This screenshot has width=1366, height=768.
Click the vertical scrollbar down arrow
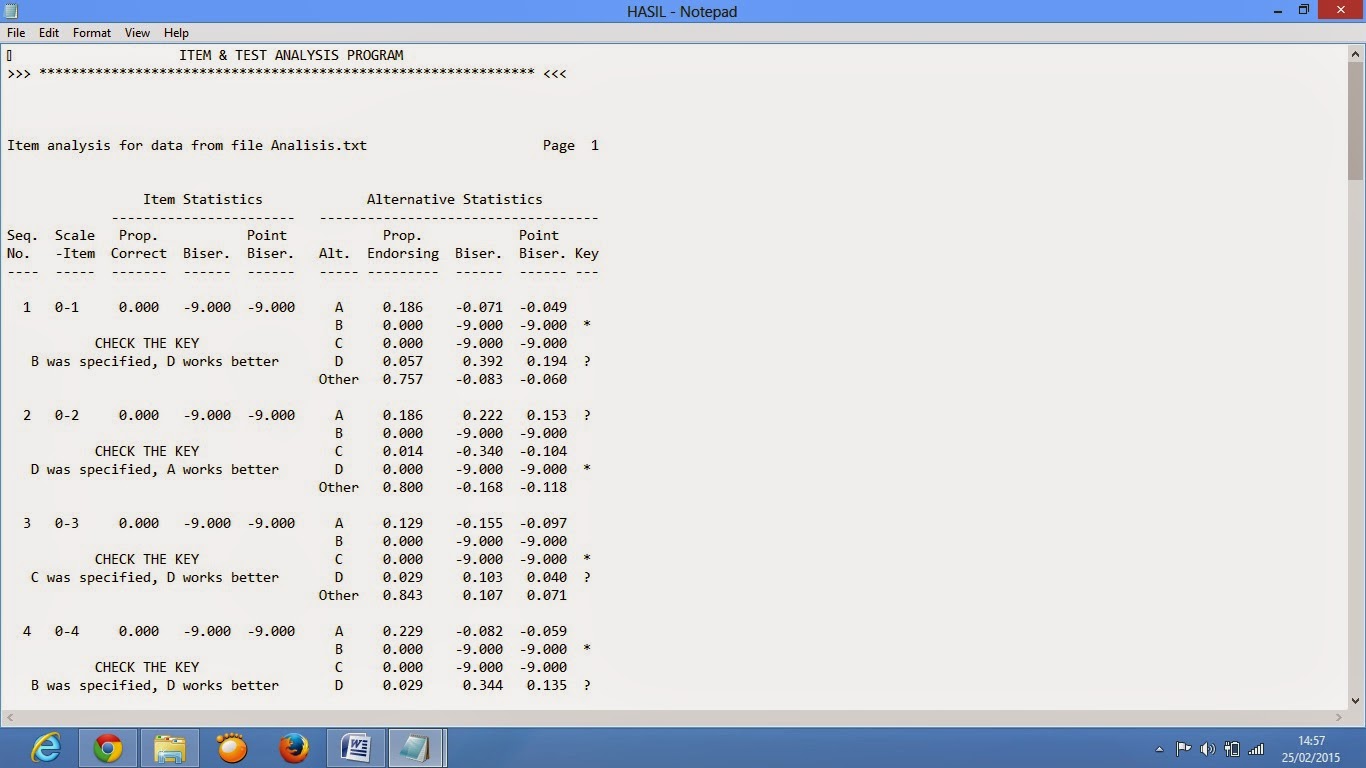click(1356, 701)
